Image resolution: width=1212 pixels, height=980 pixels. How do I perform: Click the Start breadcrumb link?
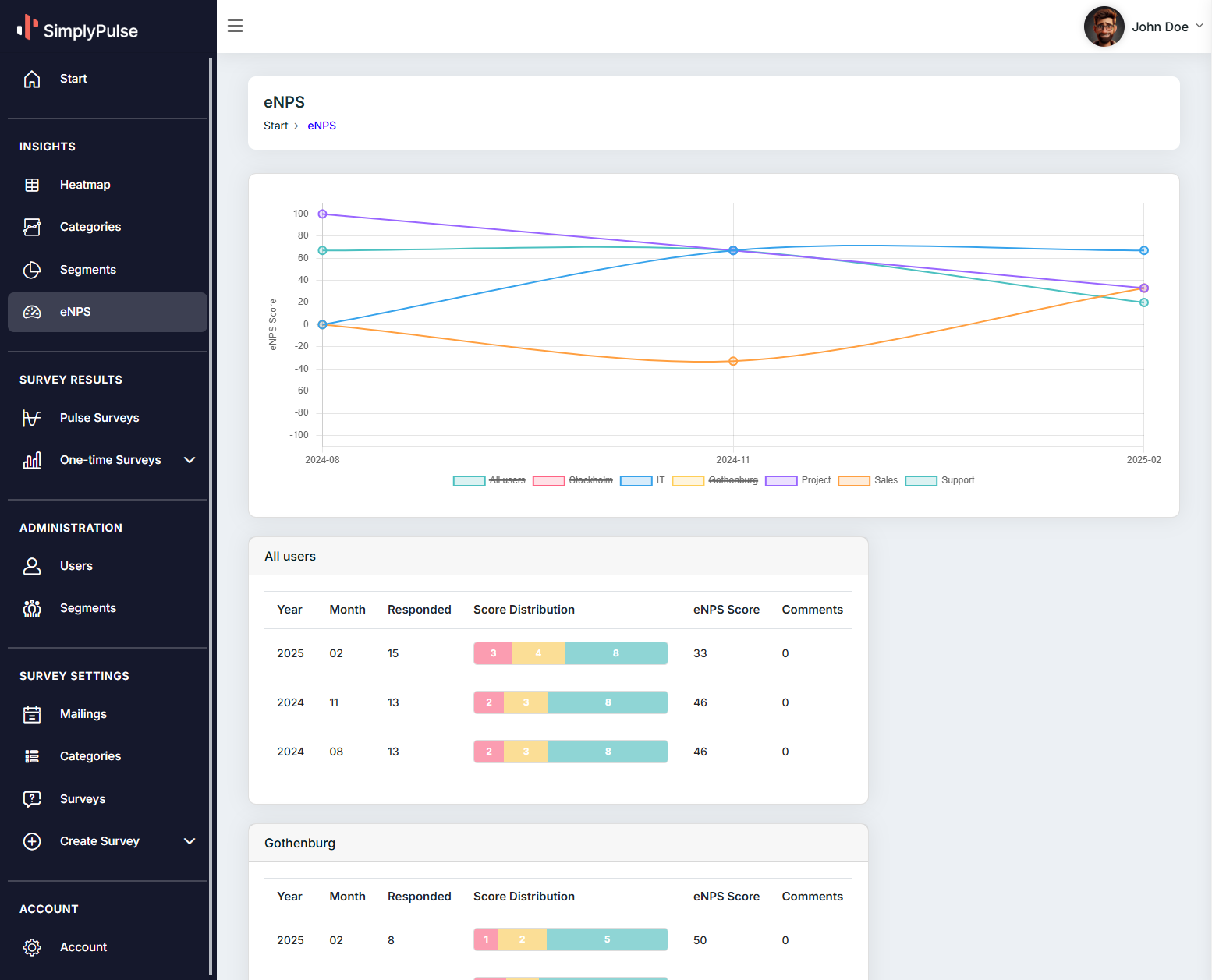[276, 126]
